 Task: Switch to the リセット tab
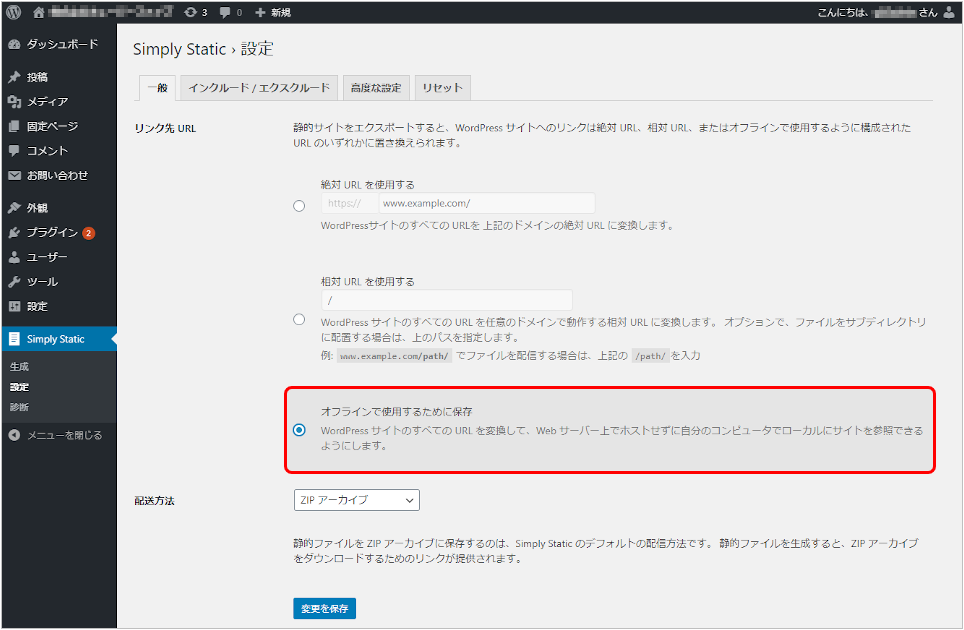pyautogui.click(x=443, y=88)
